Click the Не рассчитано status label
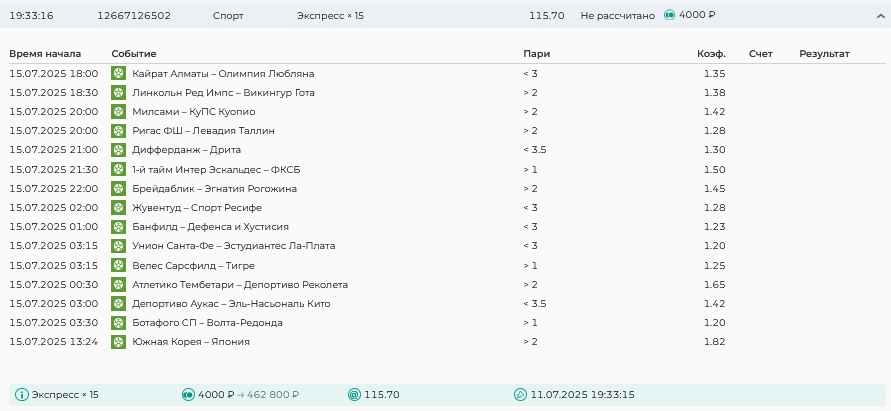This screenshot has height=411, width=891. 617,16
